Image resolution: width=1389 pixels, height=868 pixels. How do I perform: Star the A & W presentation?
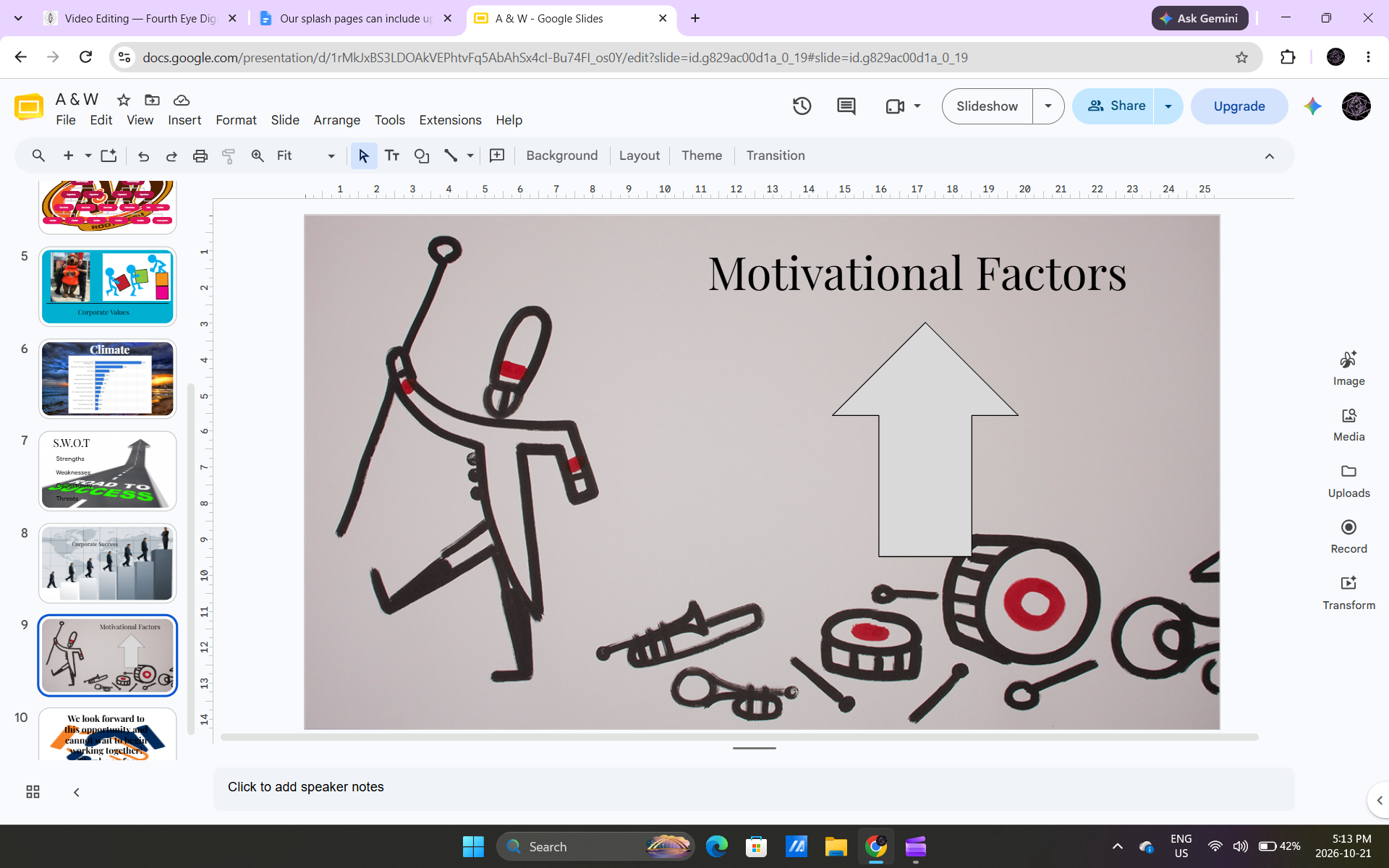coord(124,100)
